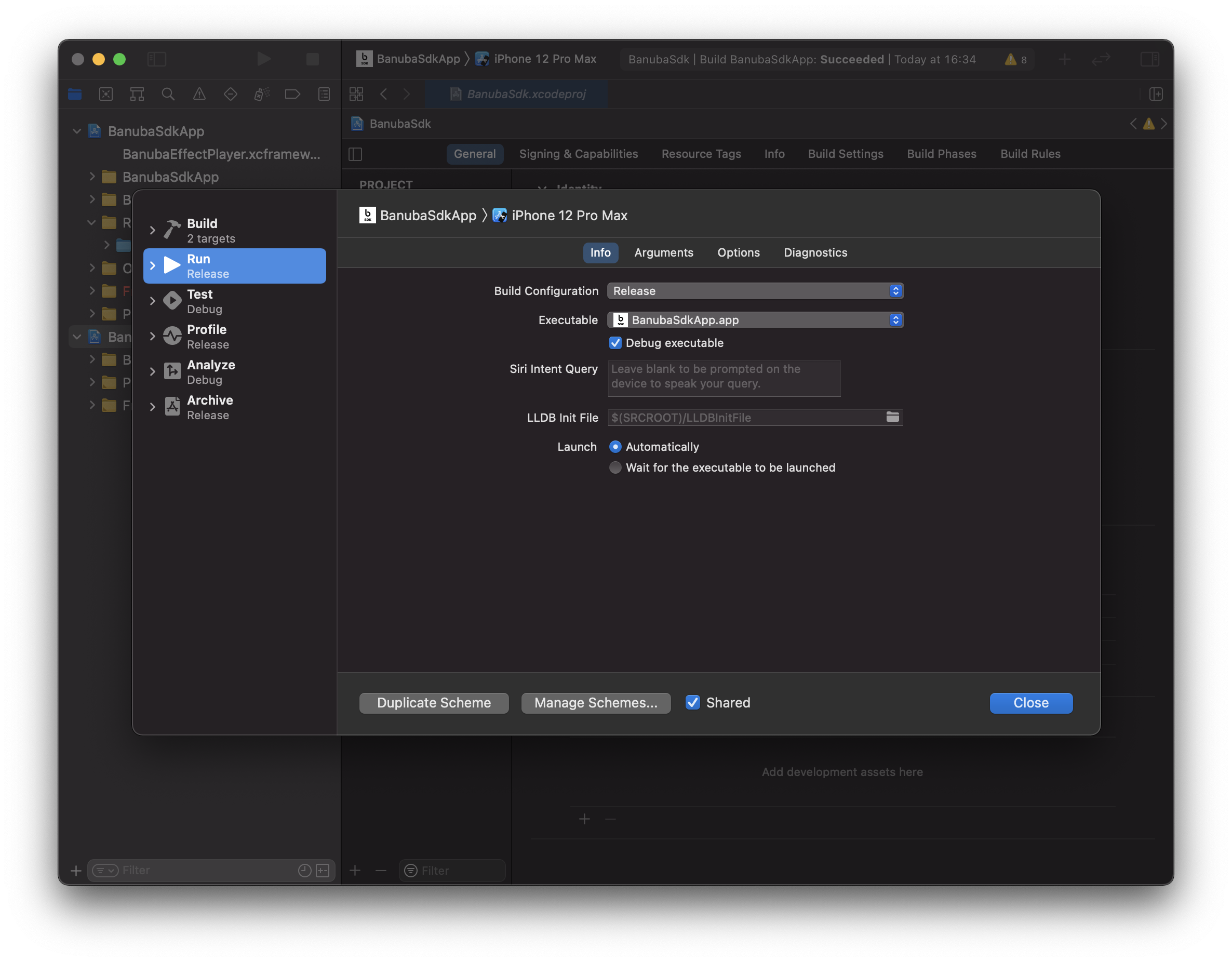Open the Issue navigator warning icon
1232x962 pixels.
199,94
